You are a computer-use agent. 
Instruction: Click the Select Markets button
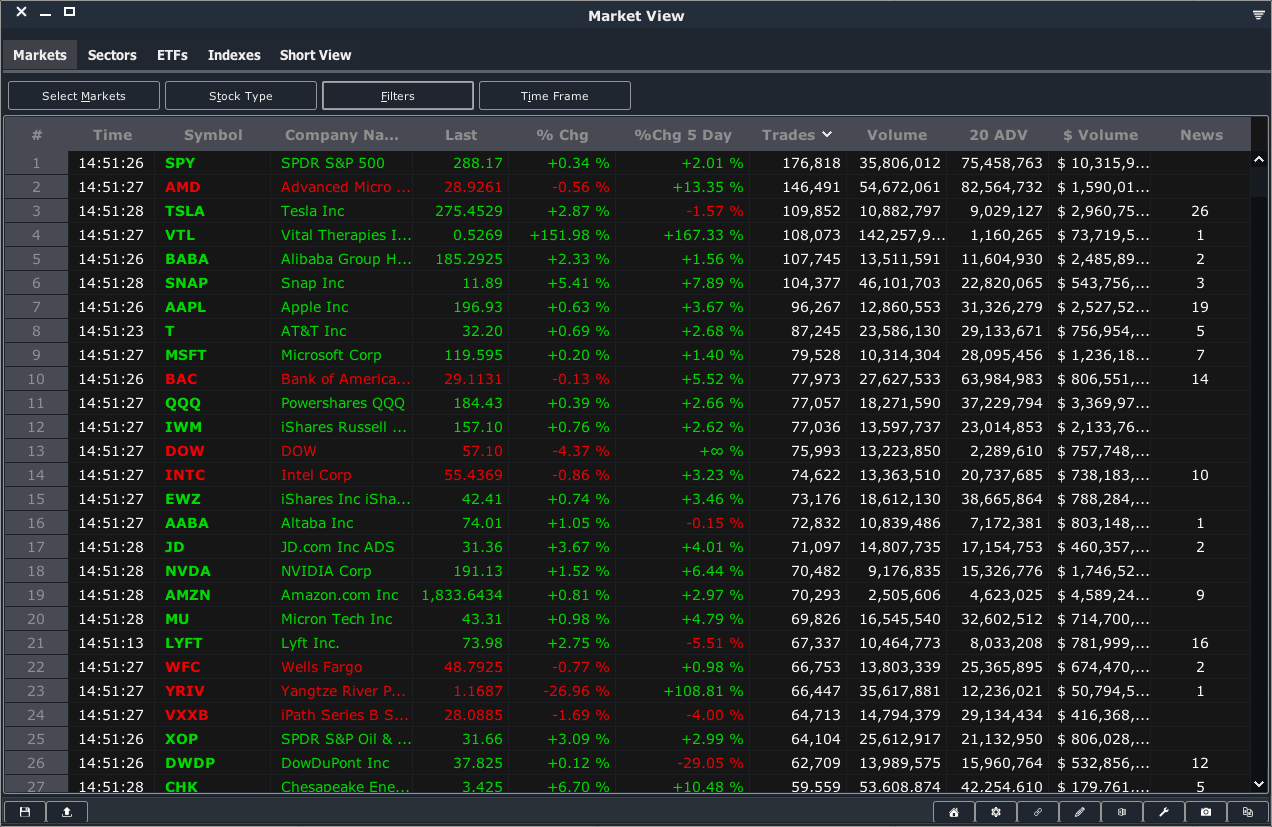pos(84,96)
